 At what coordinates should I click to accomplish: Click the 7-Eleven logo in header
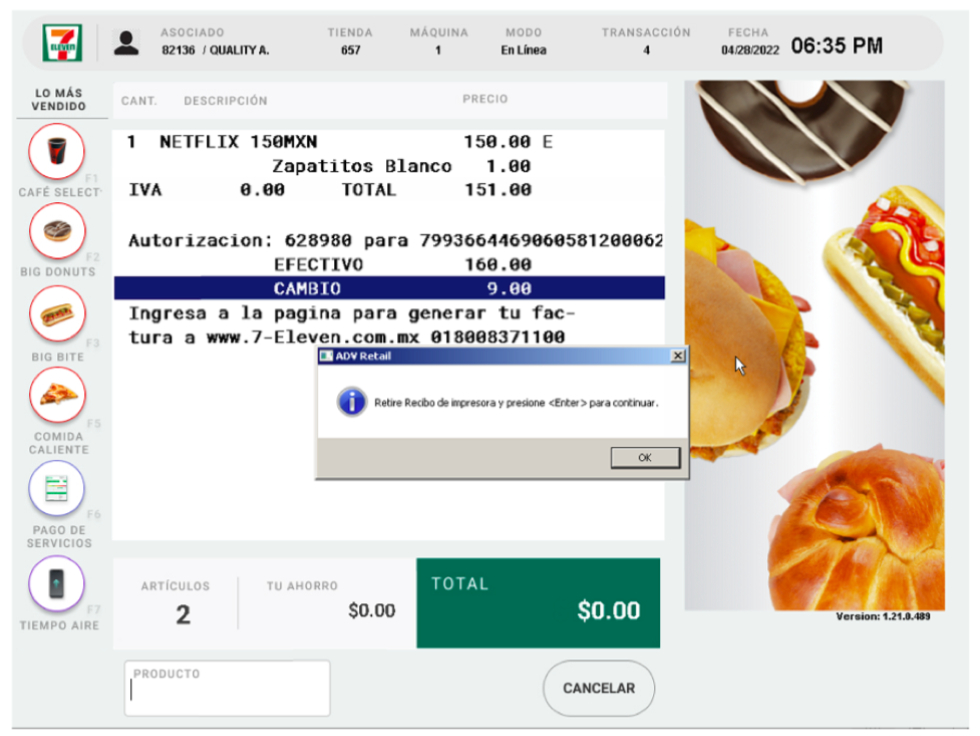58,43
